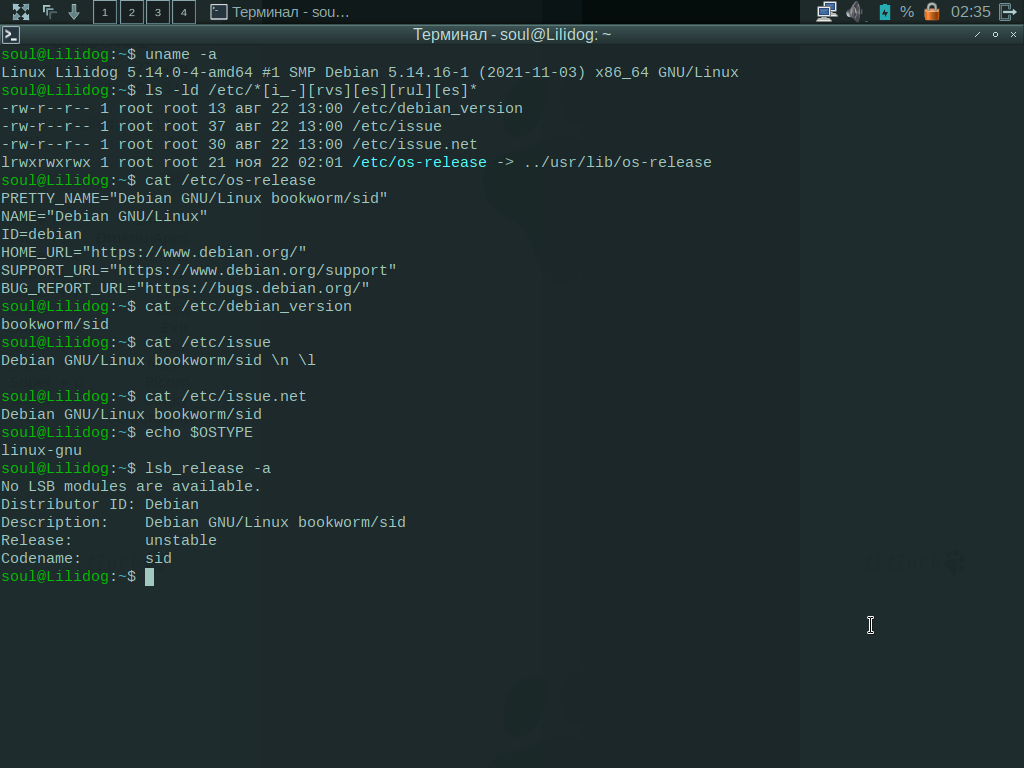Image resolution: width=1024 pixels, height=768 pixels.
Task: Click the 'bookworm/sid \n \l' output line
Action: (158, 360)
